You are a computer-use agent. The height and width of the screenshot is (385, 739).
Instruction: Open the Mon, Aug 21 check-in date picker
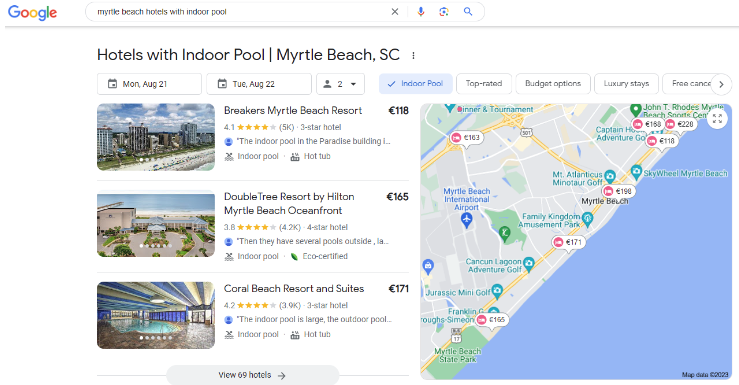coord(149,84)
